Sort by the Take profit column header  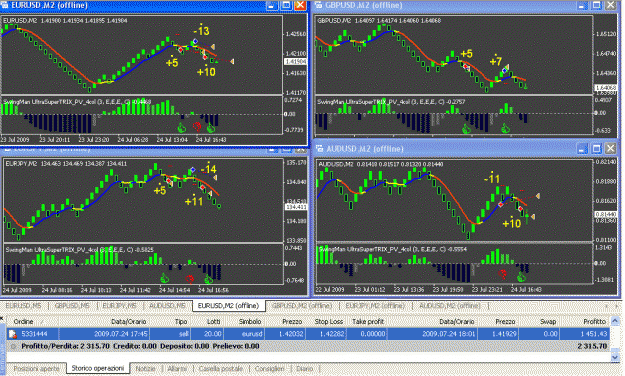coord(368,322)
